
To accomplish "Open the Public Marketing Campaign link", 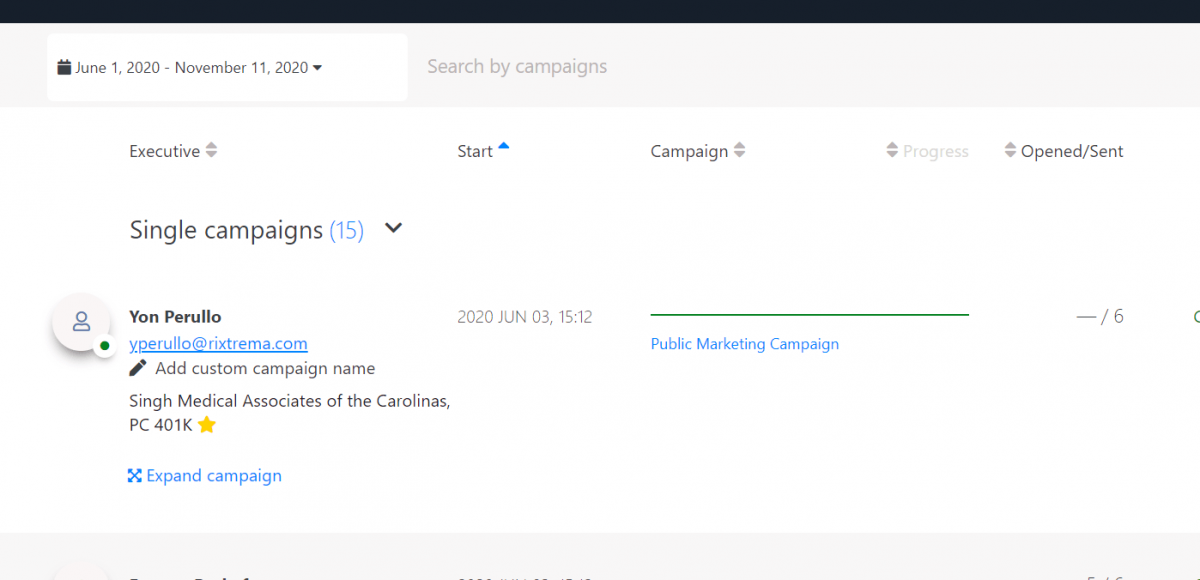I will click(744, 344).
